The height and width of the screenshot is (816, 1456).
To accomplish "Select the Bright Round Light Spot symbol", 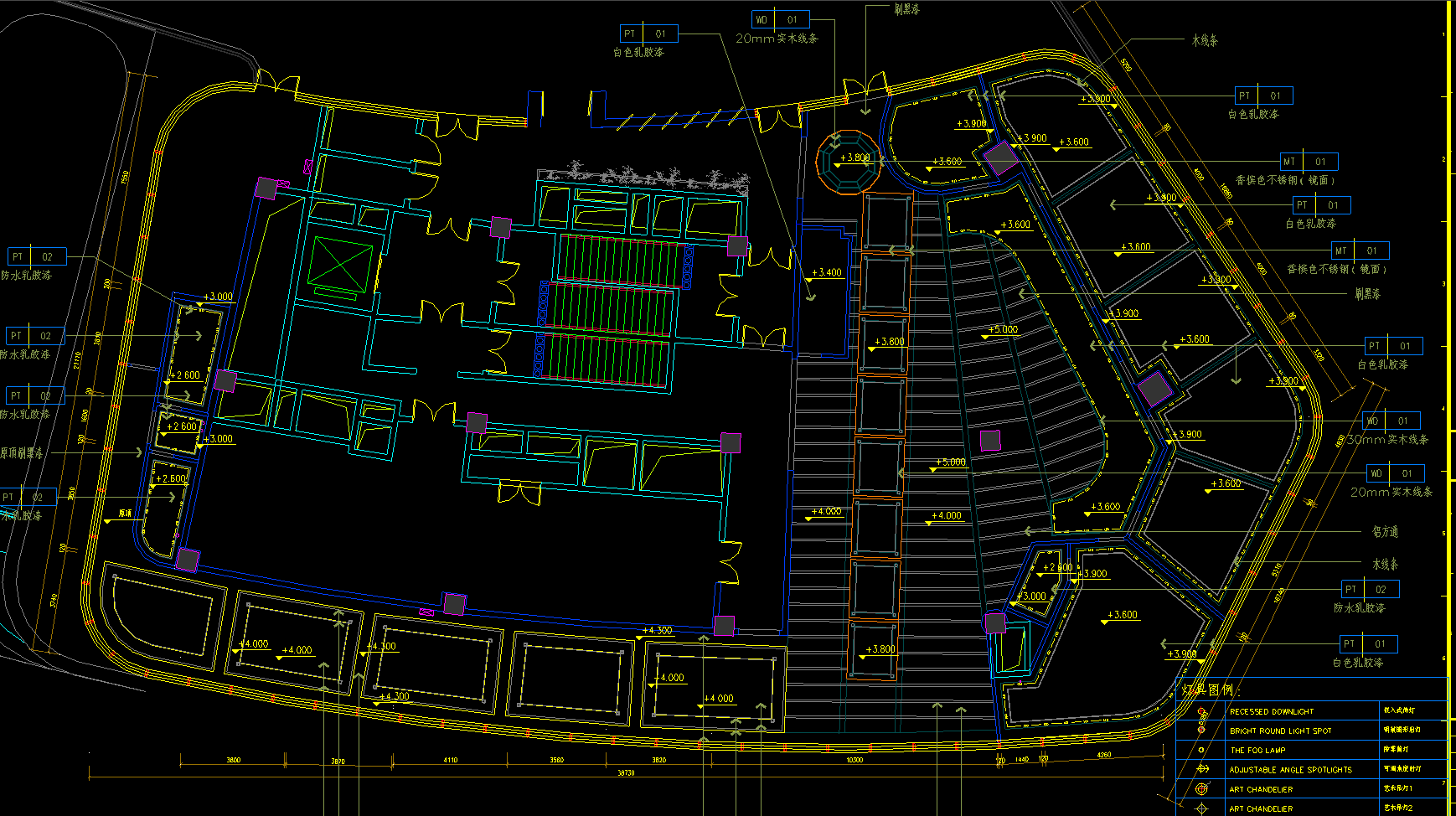I will pyautogui.click(x=1202, y=731).
